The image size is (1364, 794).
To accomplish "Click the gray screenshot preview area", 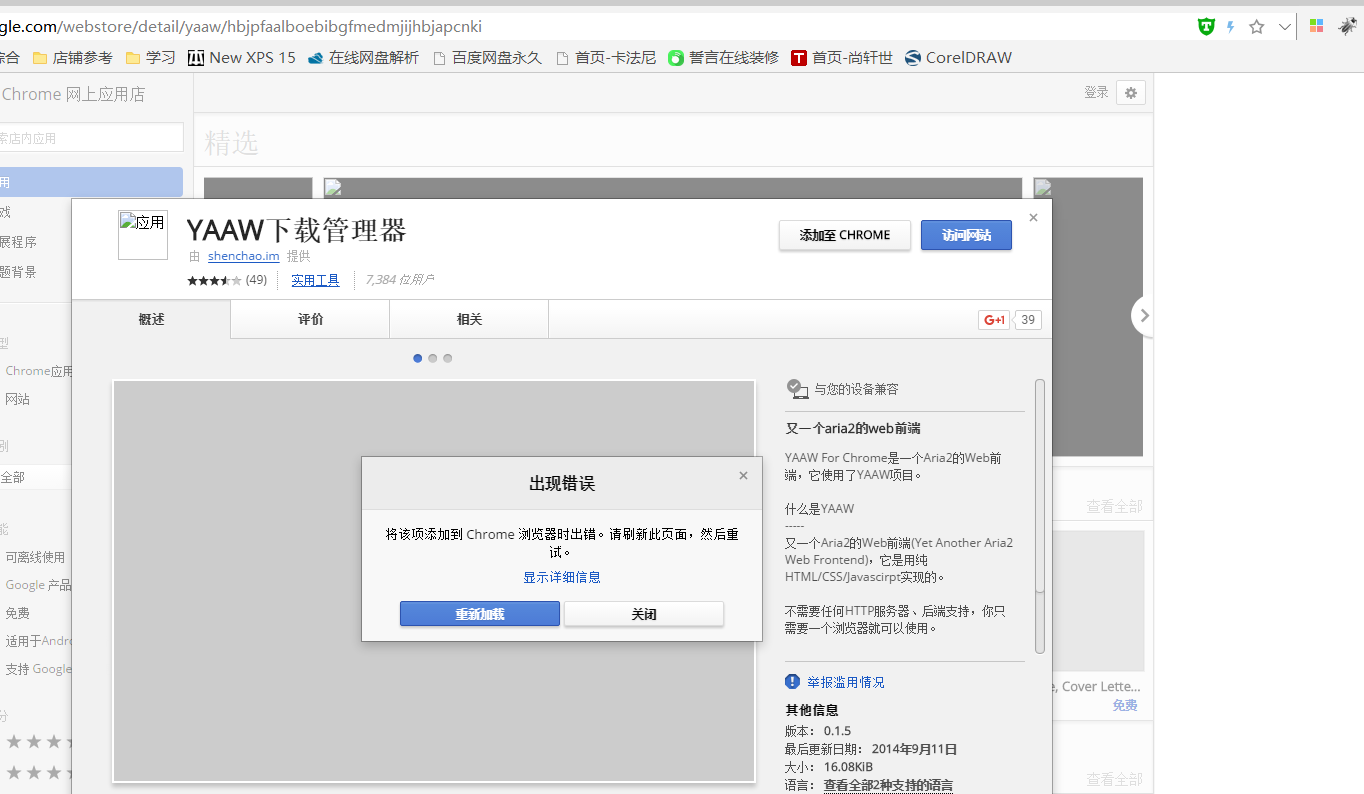I will point(434,581).
